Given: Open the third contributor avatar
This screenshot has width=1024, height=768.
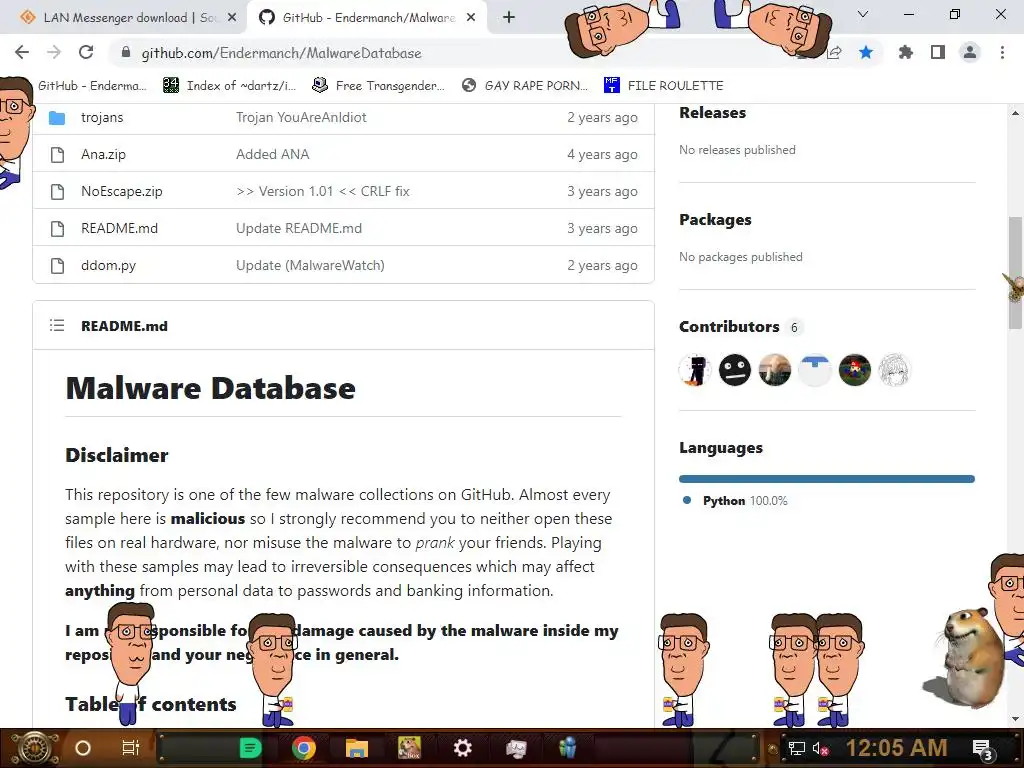Looking at the screenshot, I should click(x=775, y=370).
